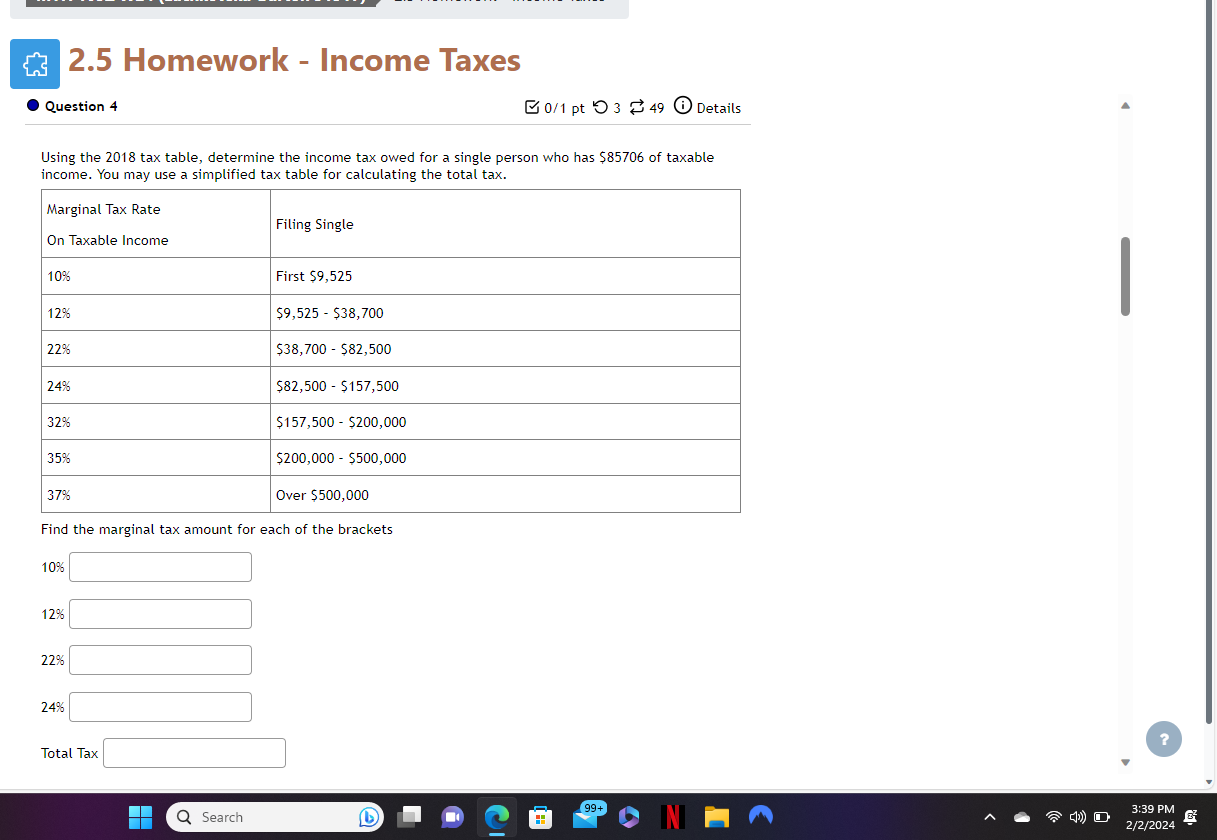
Task: Open the info circle beside Details
Action: pos(682,107)
